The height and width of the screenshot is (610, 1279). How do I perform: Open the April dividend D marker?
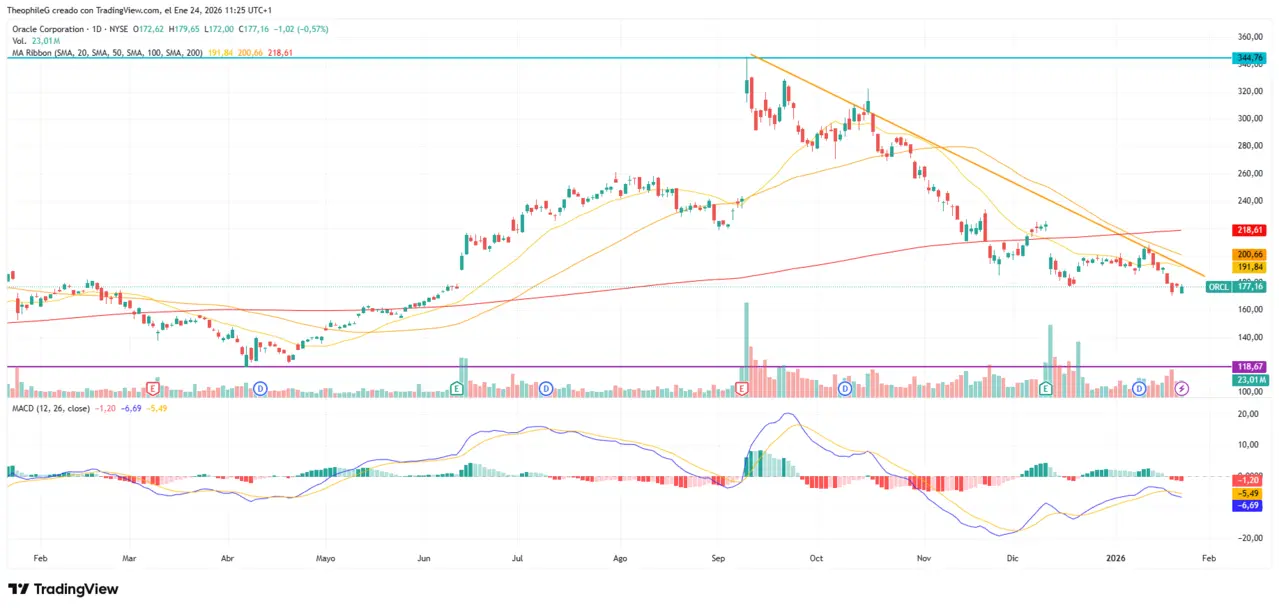pos(259,388)
